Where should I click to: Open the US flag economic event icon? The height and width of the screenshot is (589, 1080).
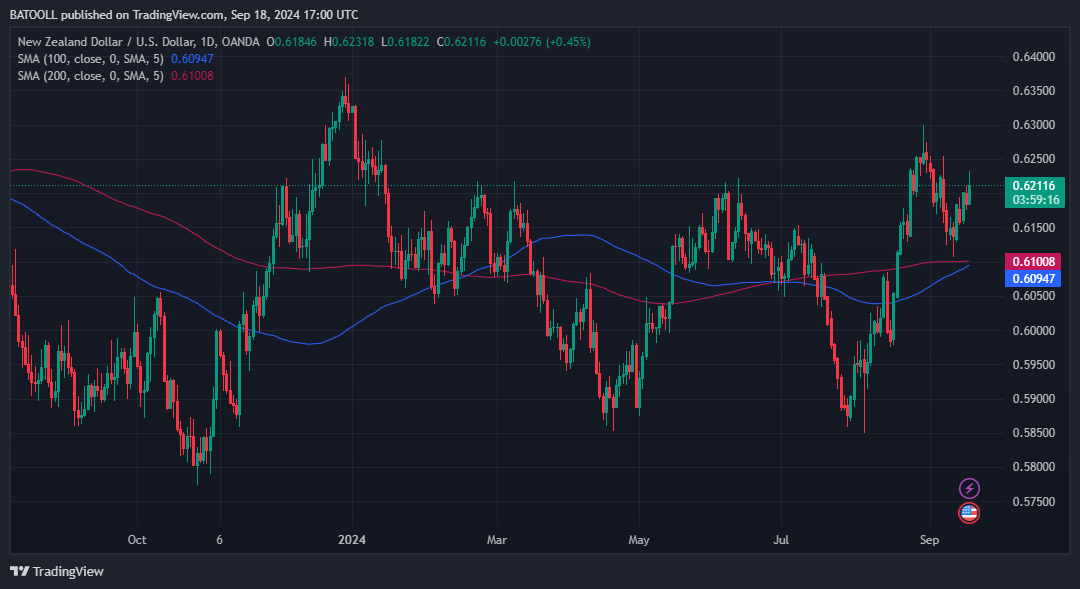click(x=969, y=513)
